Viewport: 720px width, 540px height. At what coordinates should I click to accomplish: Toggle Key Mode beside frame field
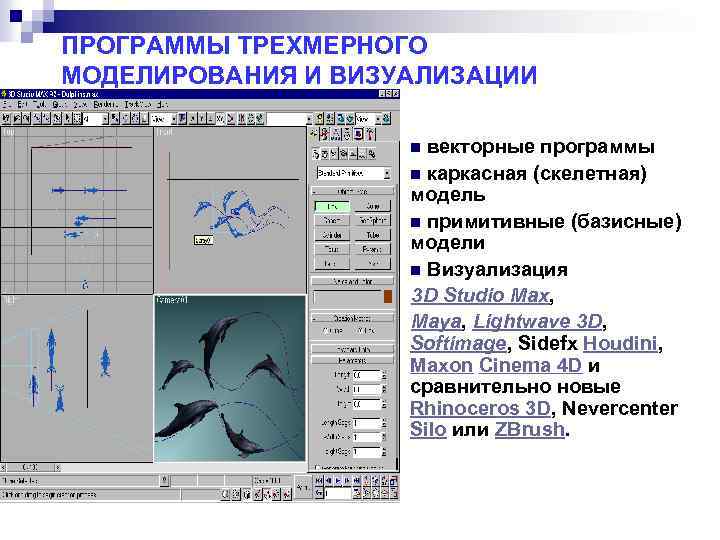[x=319, y=494]
